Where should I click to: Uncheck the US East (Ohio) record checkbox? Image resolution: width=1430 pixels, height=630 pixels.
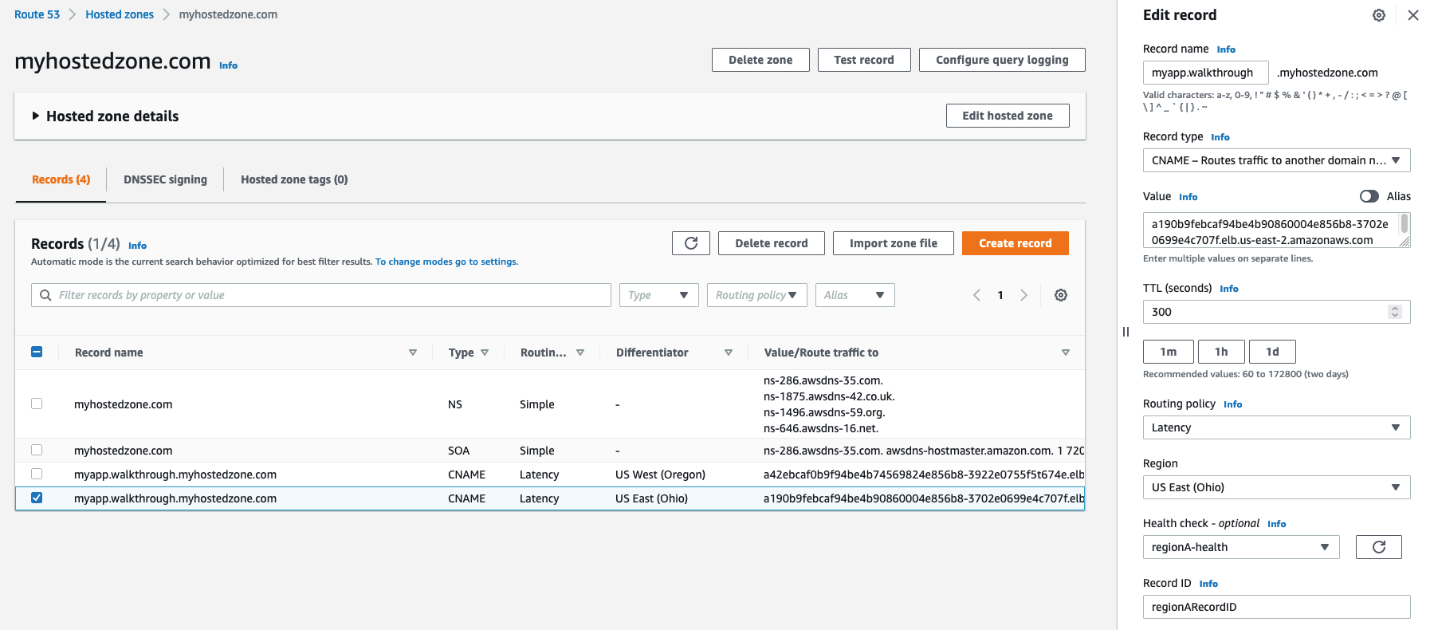[37, 498]
